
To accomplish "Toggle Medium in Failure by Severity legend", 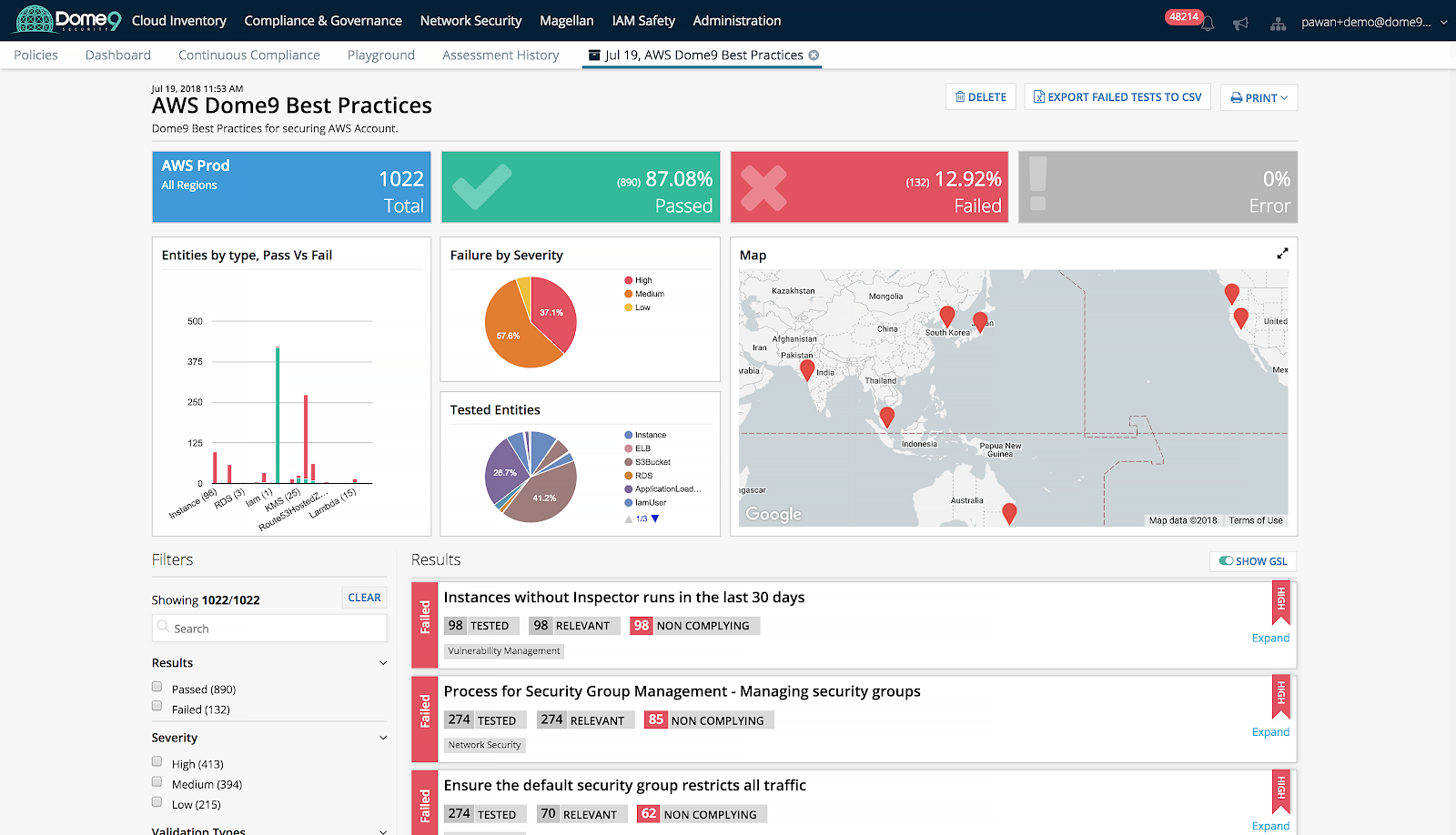I will (644, 294).
